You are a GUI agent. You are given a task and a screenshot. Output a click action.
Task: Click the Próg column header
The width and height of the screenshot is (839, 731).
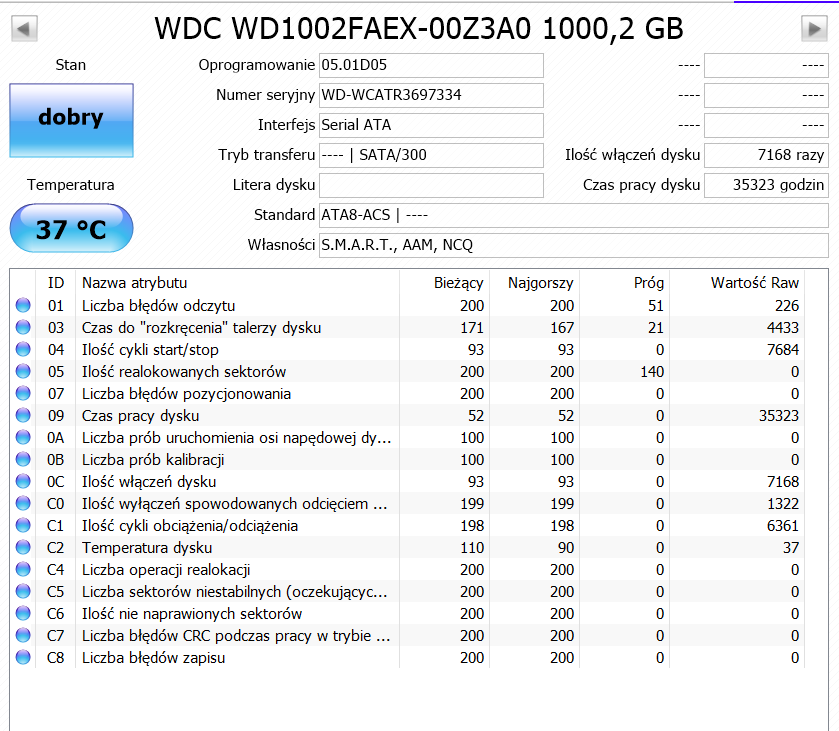coord(624,283)
